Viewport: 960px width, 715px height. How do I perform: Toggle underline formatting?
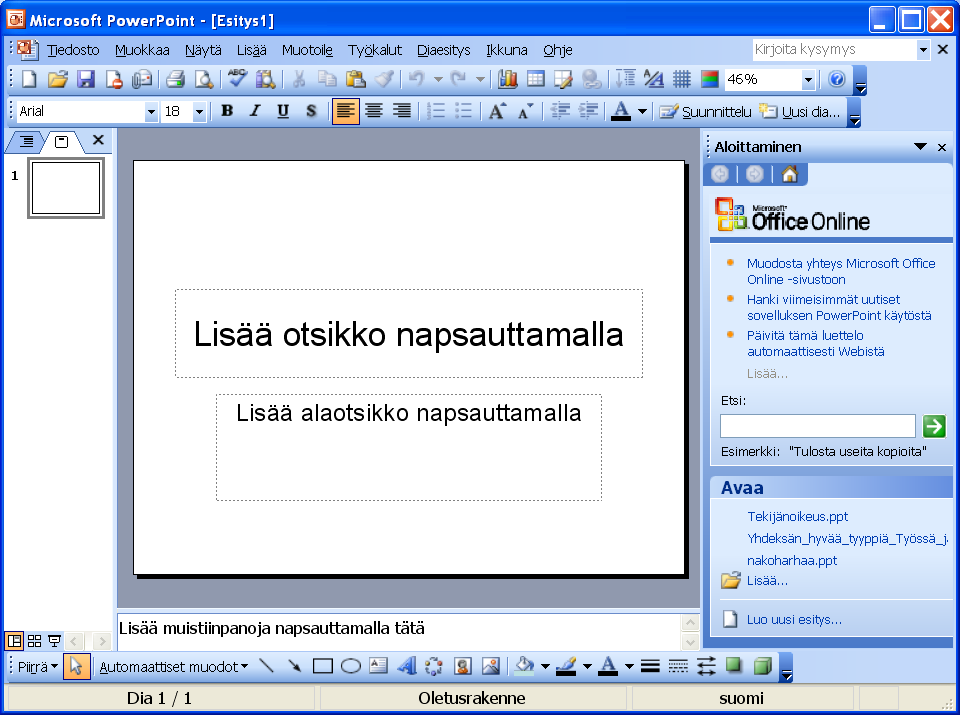(x=283, y=111)
